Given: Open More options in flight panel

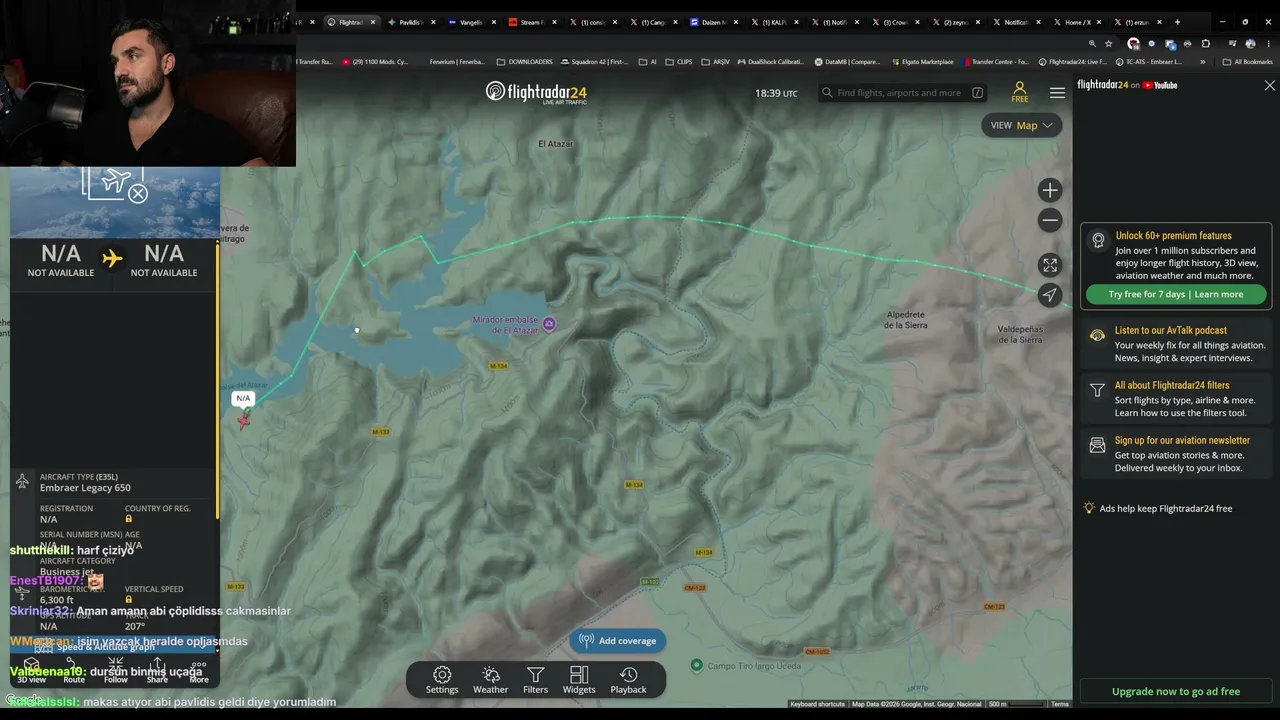Looking at the screenshot, I should pyautogui.click(x=199, y=670).
